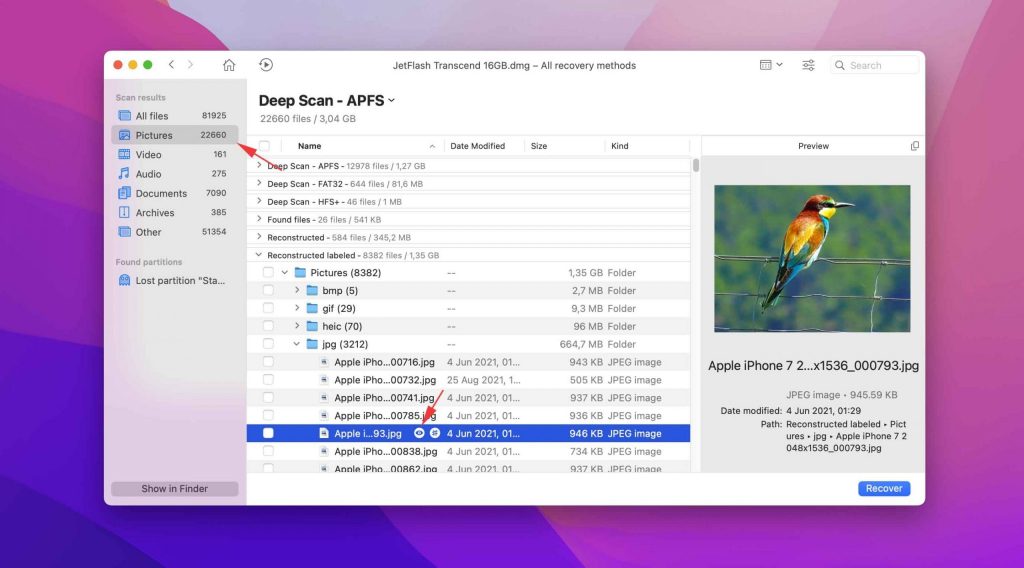This screenshot has height=568, width=1024.
Task: Click the Documents sidebar icon
Action: pyautogui.click(x=124, y=193)
